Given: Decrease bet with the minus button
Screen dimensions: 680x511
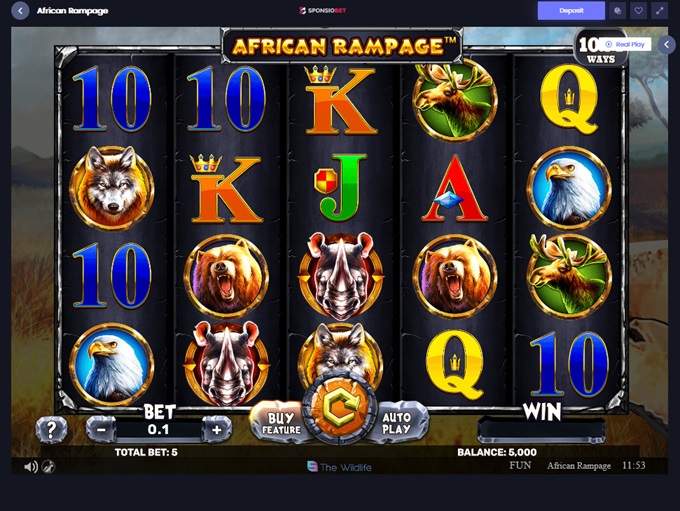Looking at the screenshot, I should coord(101,429).
